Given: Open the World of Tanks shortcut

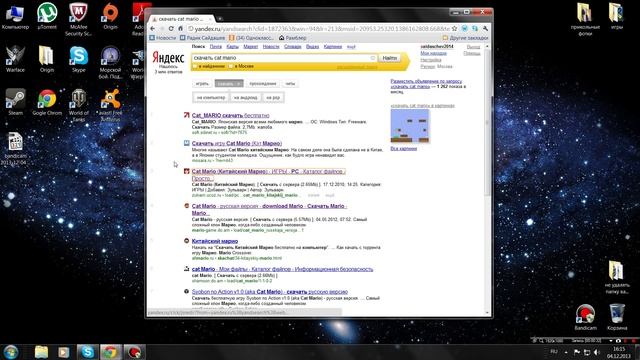Looking at the screenshot, I should pos(78,105).
